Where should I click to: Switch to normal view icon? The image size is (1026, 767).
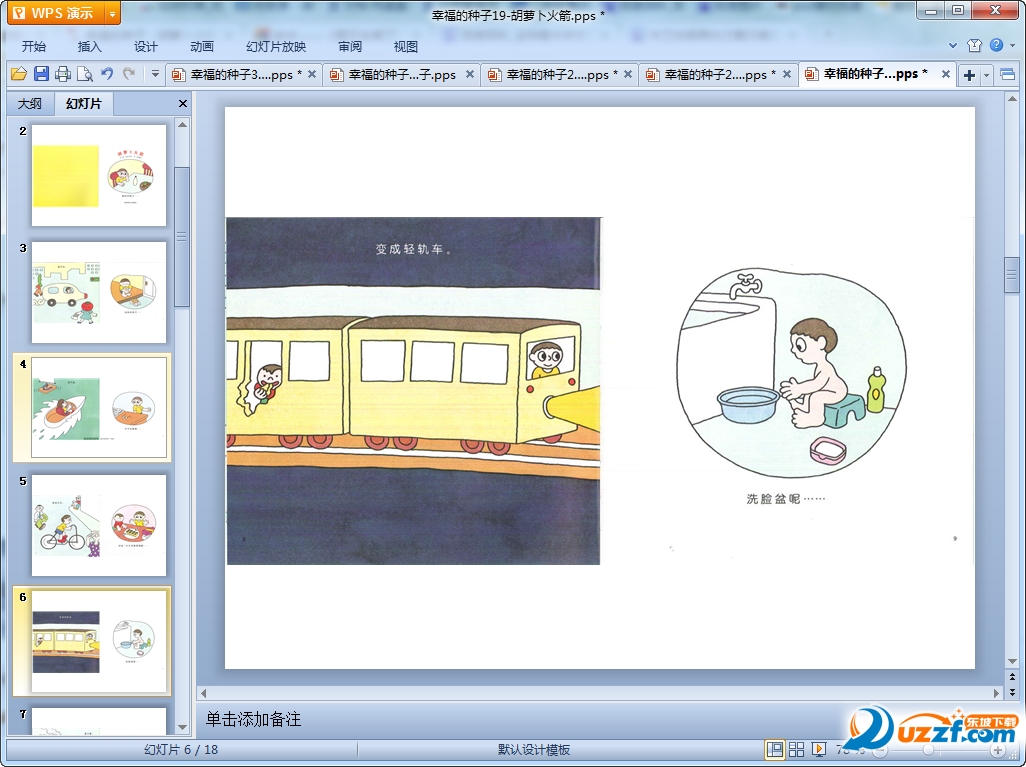pyautogui.click(x=775, y=749)
